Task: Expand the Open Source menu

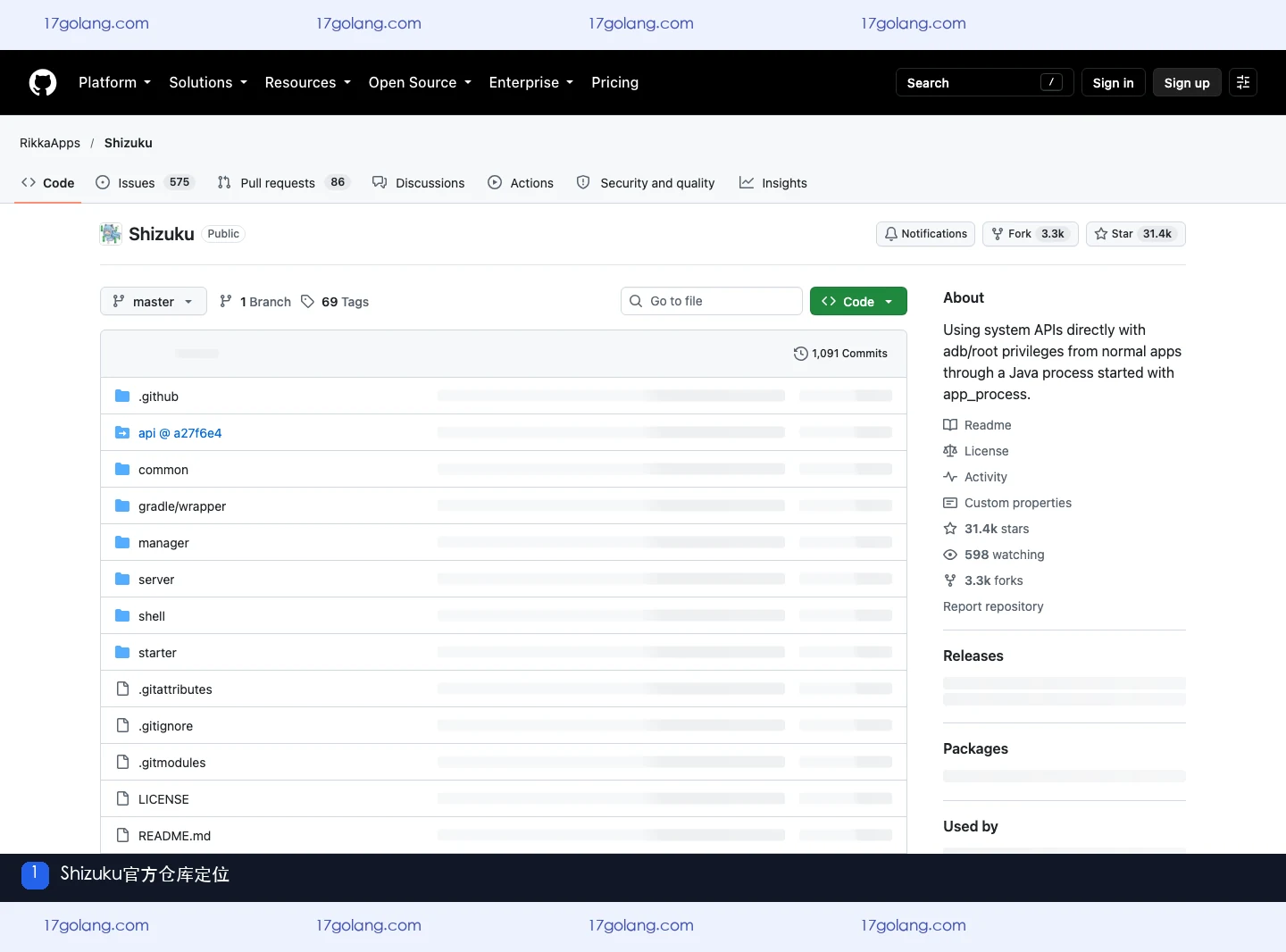Action: (420, 82)
